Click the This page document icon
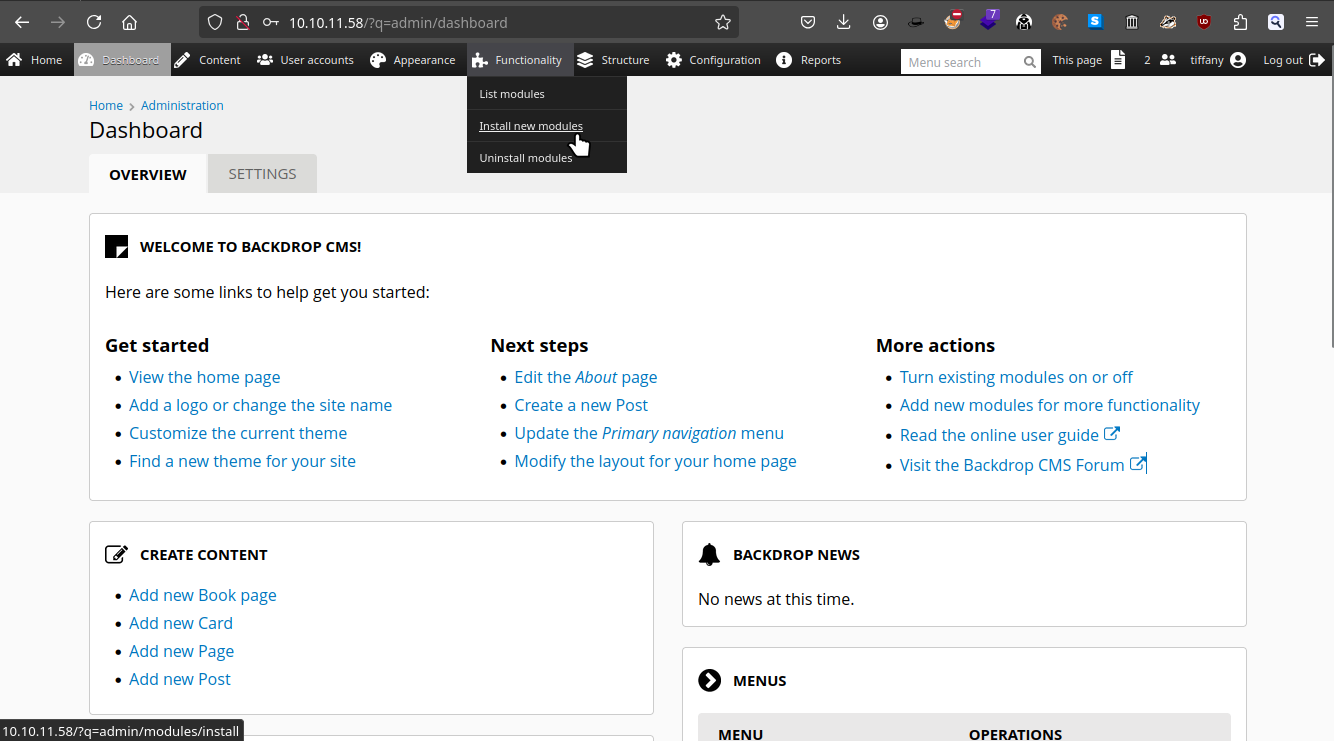This screenshot has width=1334, height=741. click(1118, 60)
